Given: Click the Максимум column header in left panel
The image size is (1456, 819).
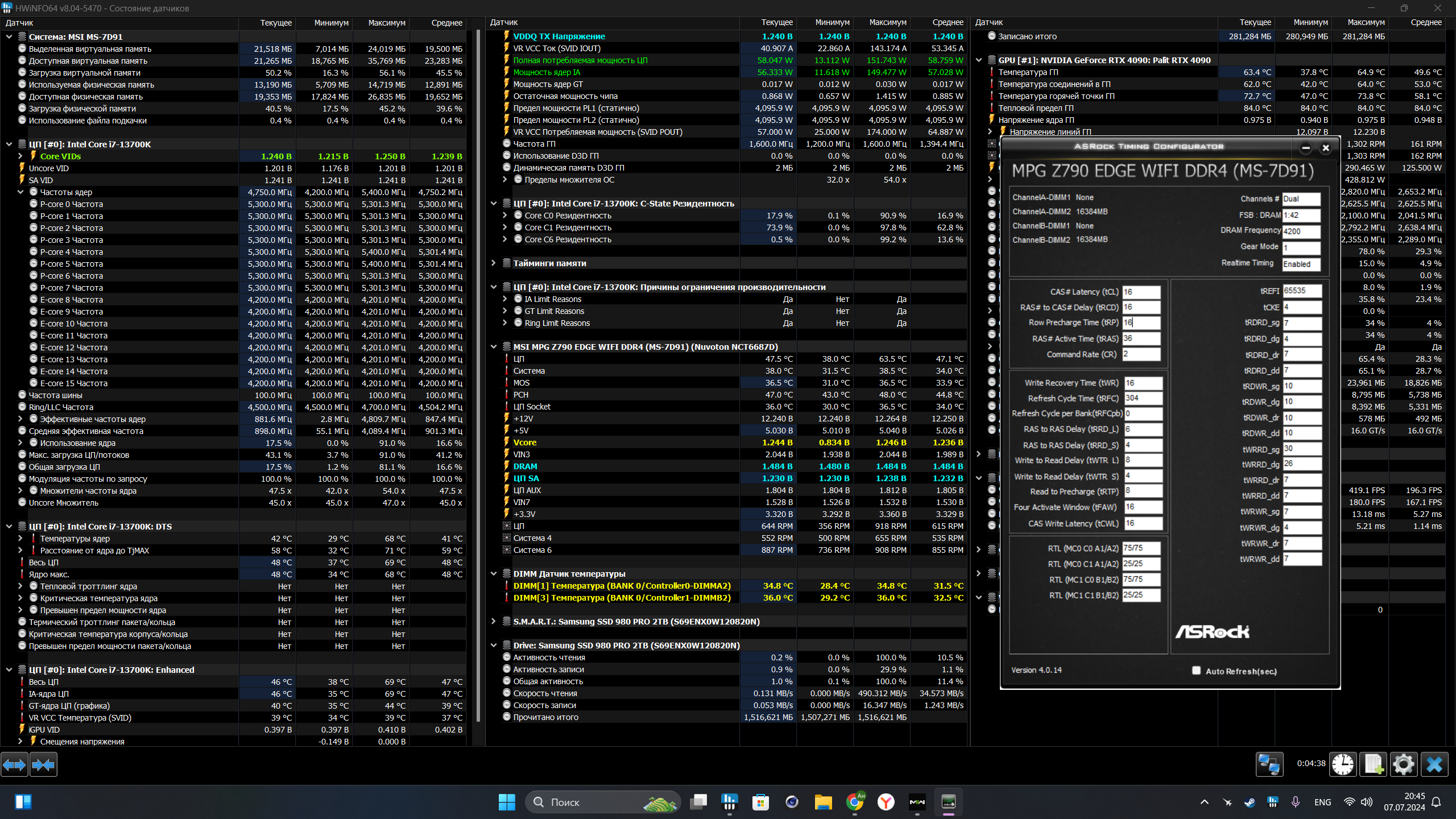Looking at the screenshot, I should (x=386, y=23).
